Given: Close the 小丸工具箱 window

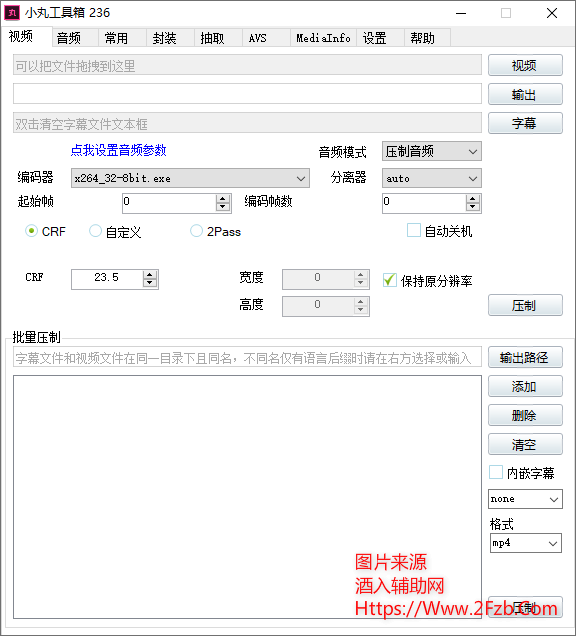Looking at the screenshot, I should point(552,13).
